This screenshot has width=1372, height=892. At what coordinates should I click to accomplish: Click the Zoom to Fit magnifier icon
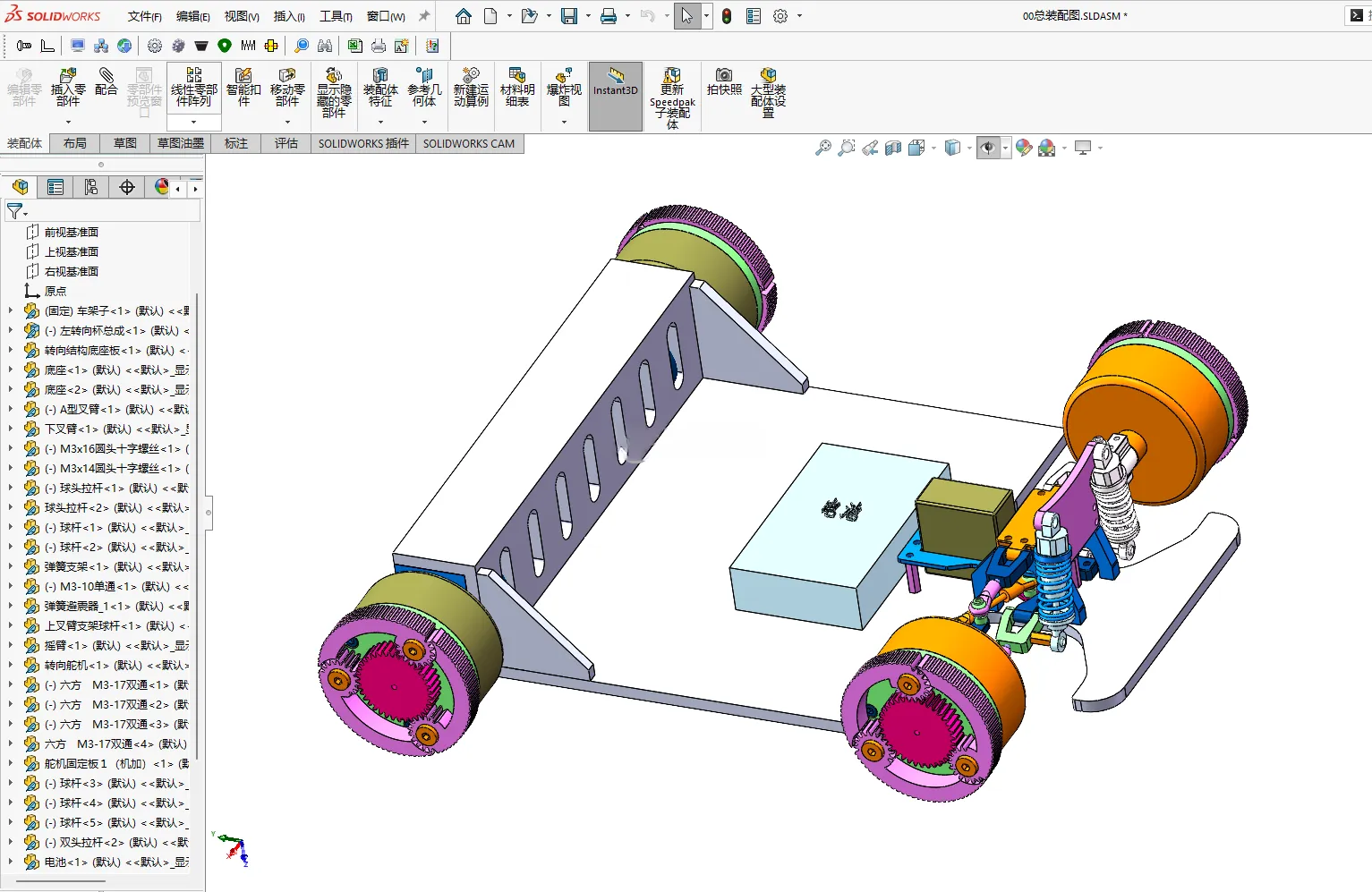coord(823,148)
